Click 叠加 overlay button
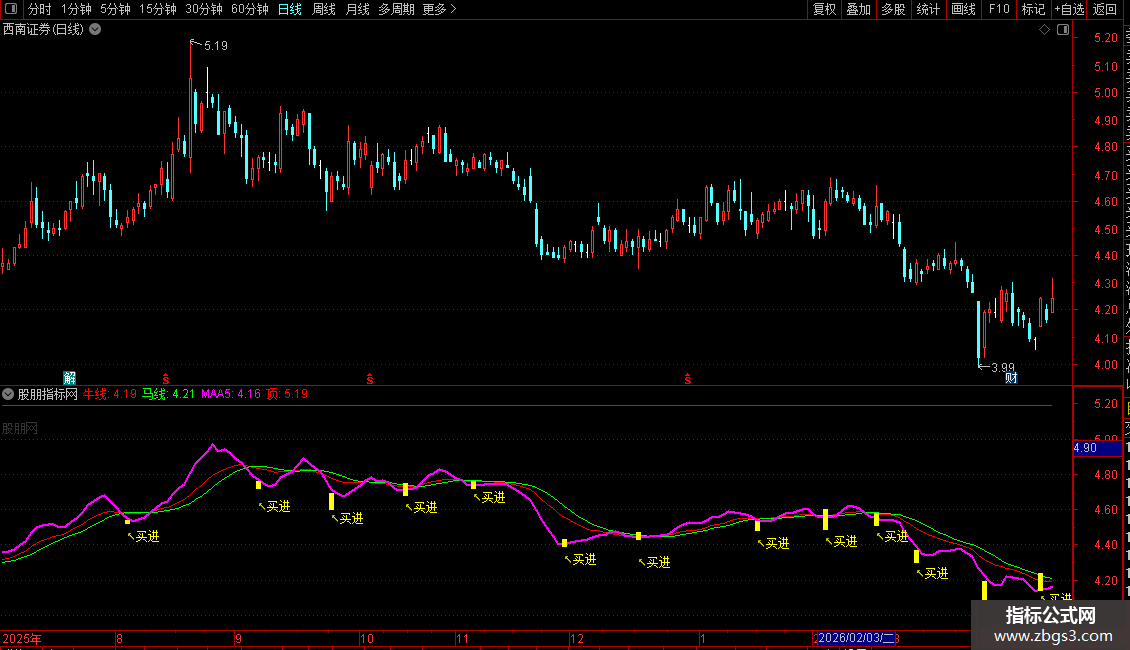 pos(859,9)
